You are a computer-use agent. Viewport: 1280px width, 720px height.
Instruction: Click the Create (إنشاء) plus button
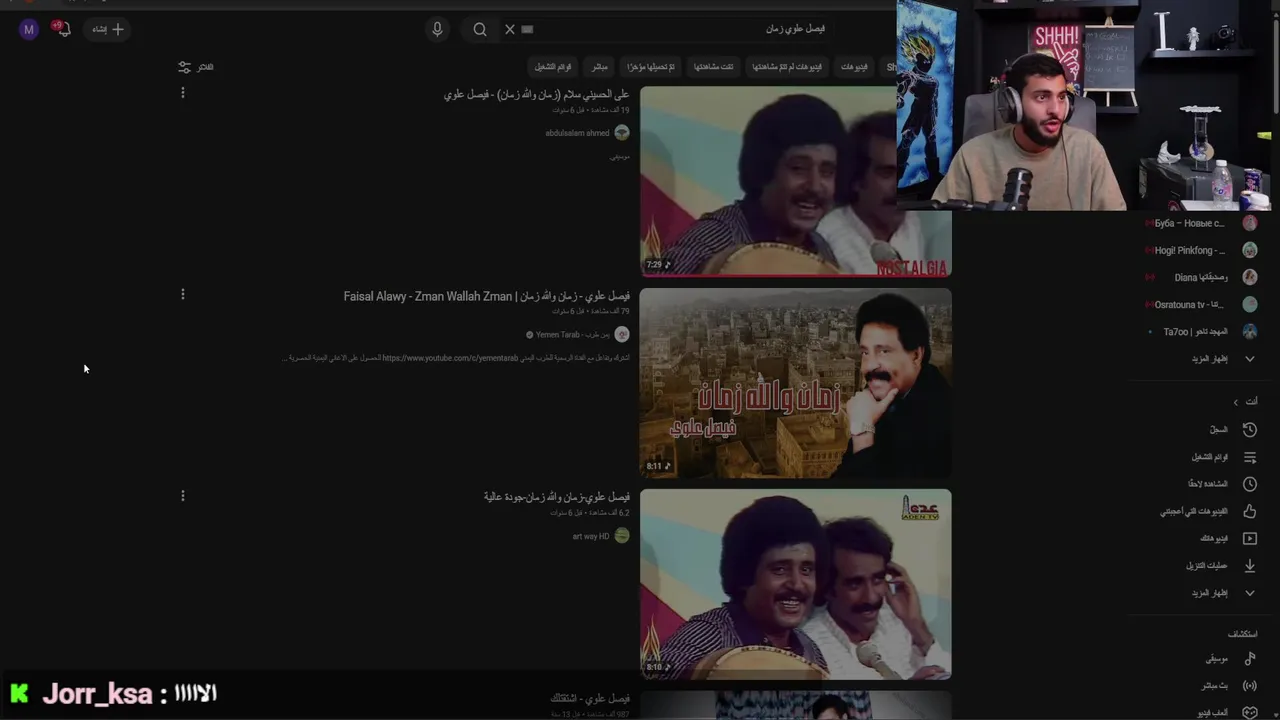108,29
